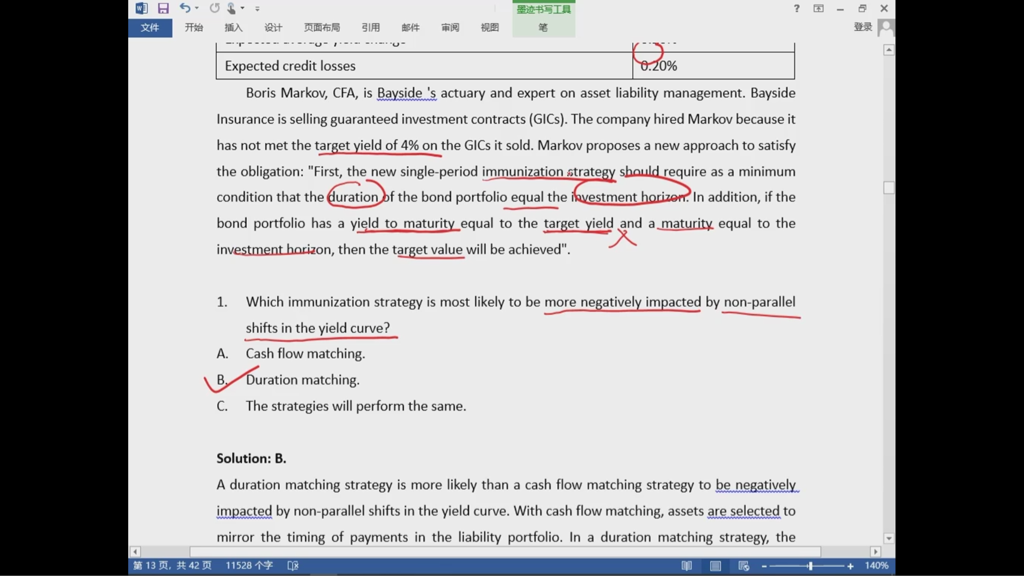The image size is (1024, 576).
Task: Click zoom in plus button
Action: [850, 566]
